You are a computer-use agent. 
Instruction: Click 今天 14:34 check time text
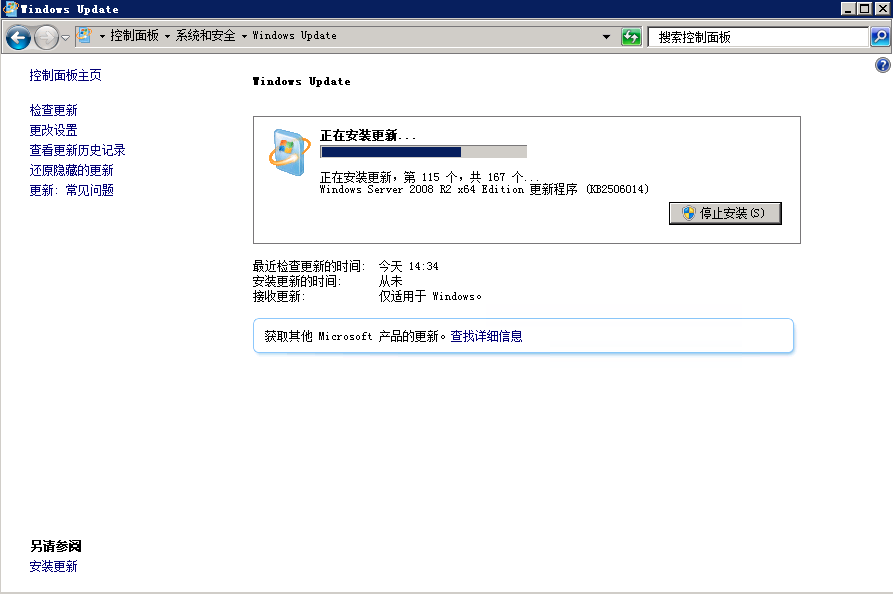pos(408,266)
